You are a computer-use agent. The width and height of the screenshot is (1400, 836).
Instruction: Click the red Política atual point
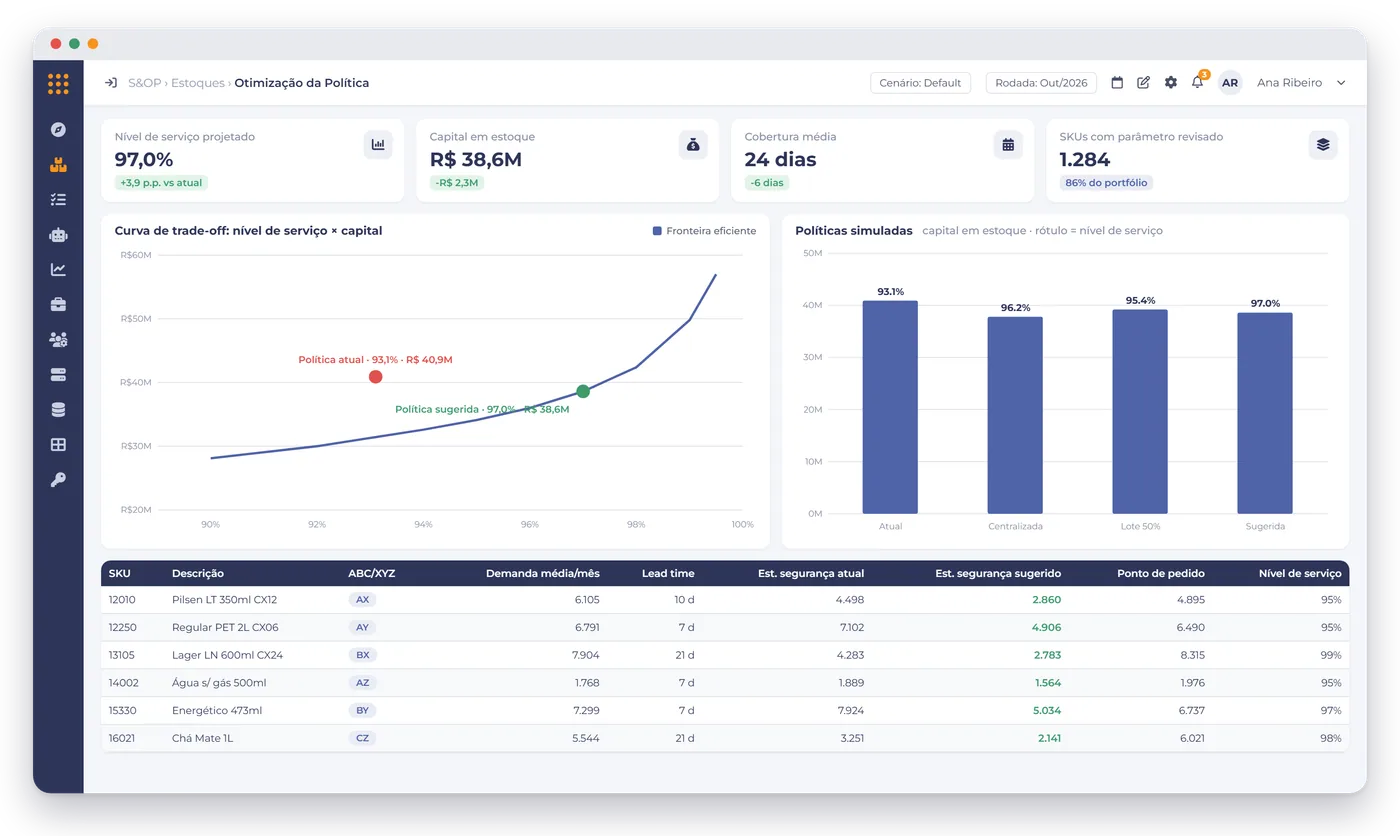375,377
